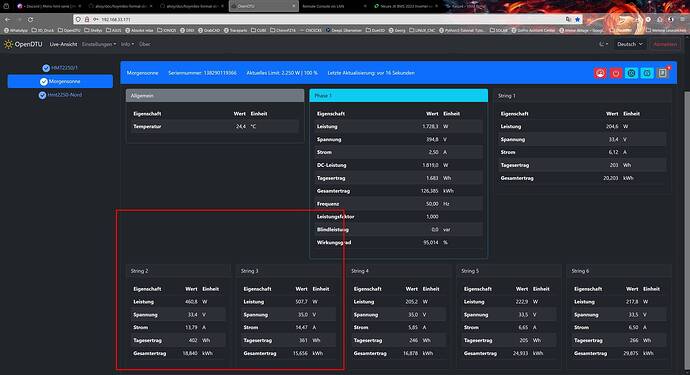This screenshot has width=690, height=375.
Task: Open the ASUS bookmark folder
Action: (114, 30)
